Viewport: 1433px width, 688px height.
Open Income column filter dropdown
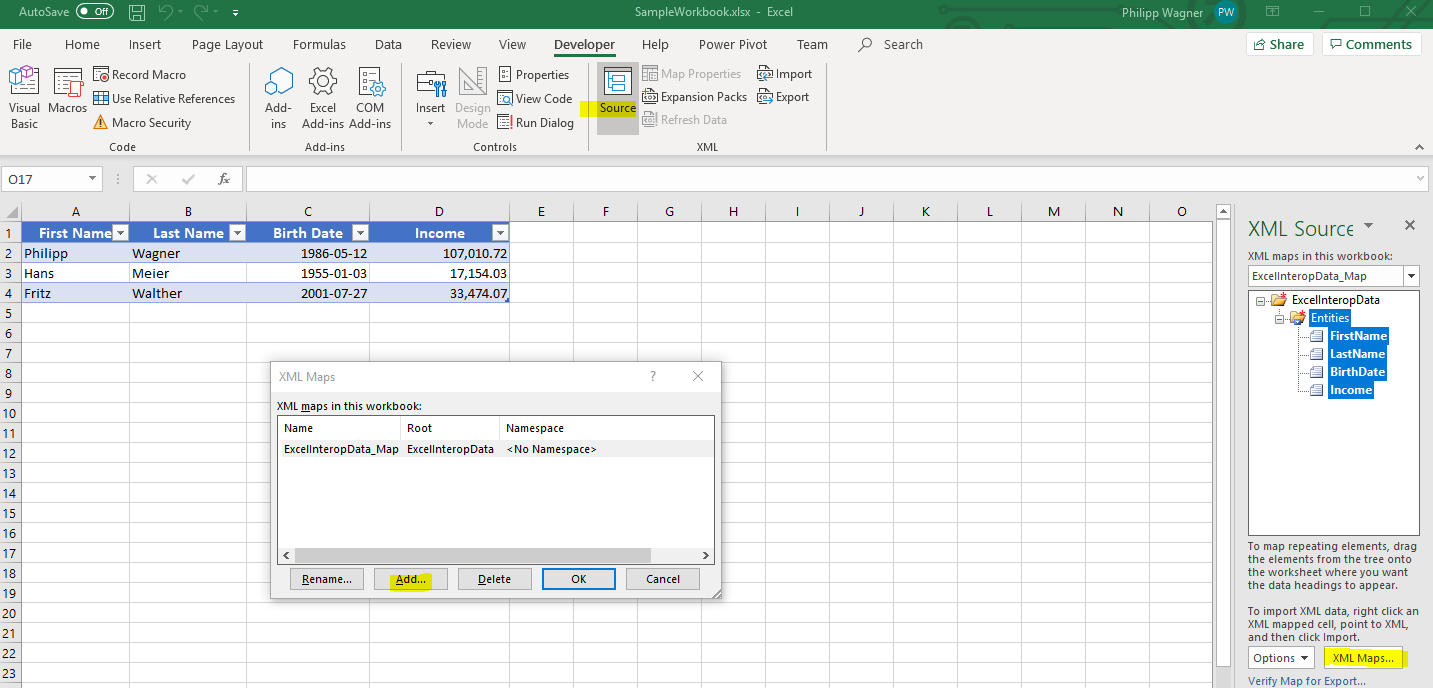pos(500,233)
